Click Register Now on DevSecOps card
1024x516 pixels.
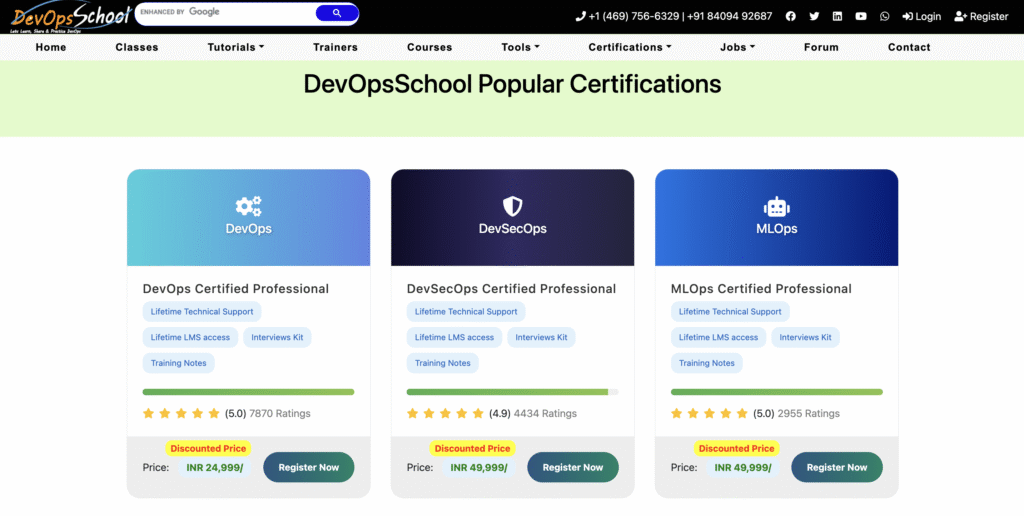(573, 467)
